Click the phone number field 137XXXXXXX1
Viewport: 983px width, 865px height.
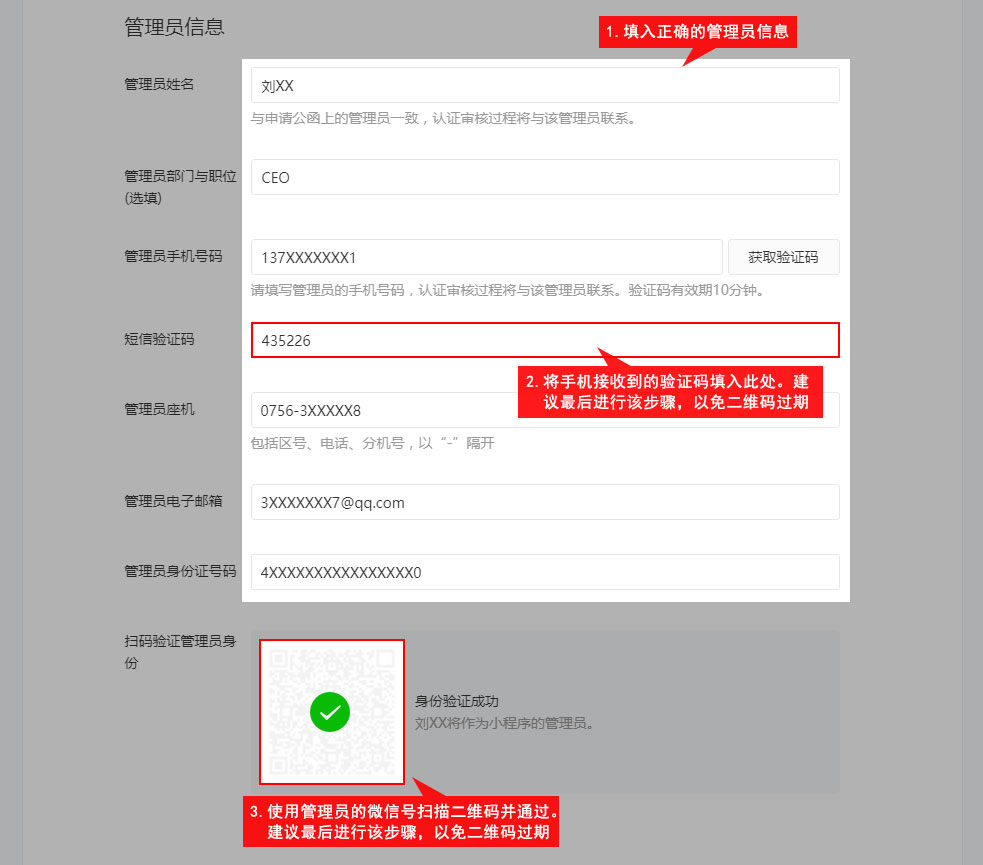coord(486,257)
